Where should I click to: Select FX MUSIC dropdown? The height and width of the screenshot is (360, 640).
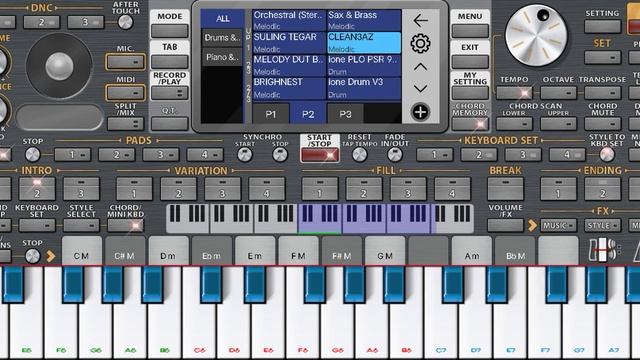pos(558,225)
